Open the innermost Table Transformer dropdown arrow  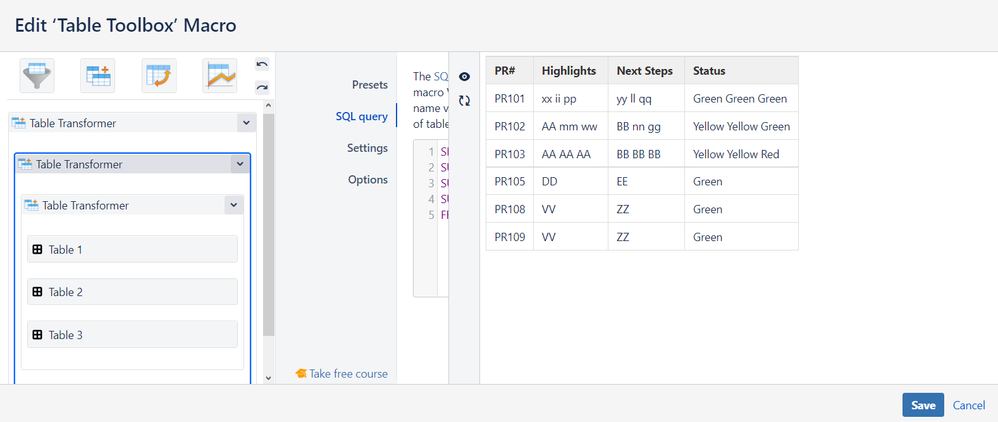point(234,205)
